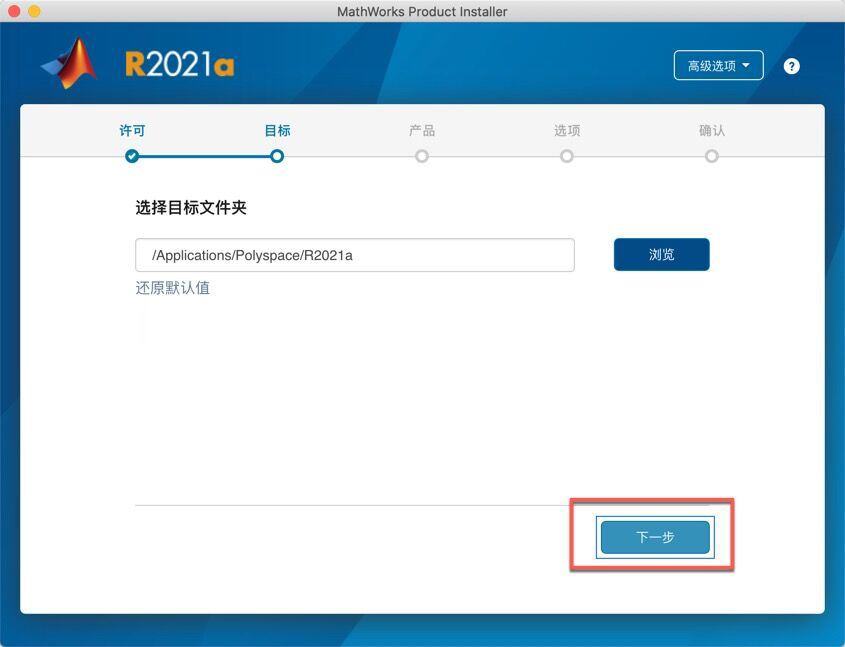Image resolution: width=845 pixels, height=647 pixels.
Task: Click the R2021a release logo text
Action: click(179, 64)
